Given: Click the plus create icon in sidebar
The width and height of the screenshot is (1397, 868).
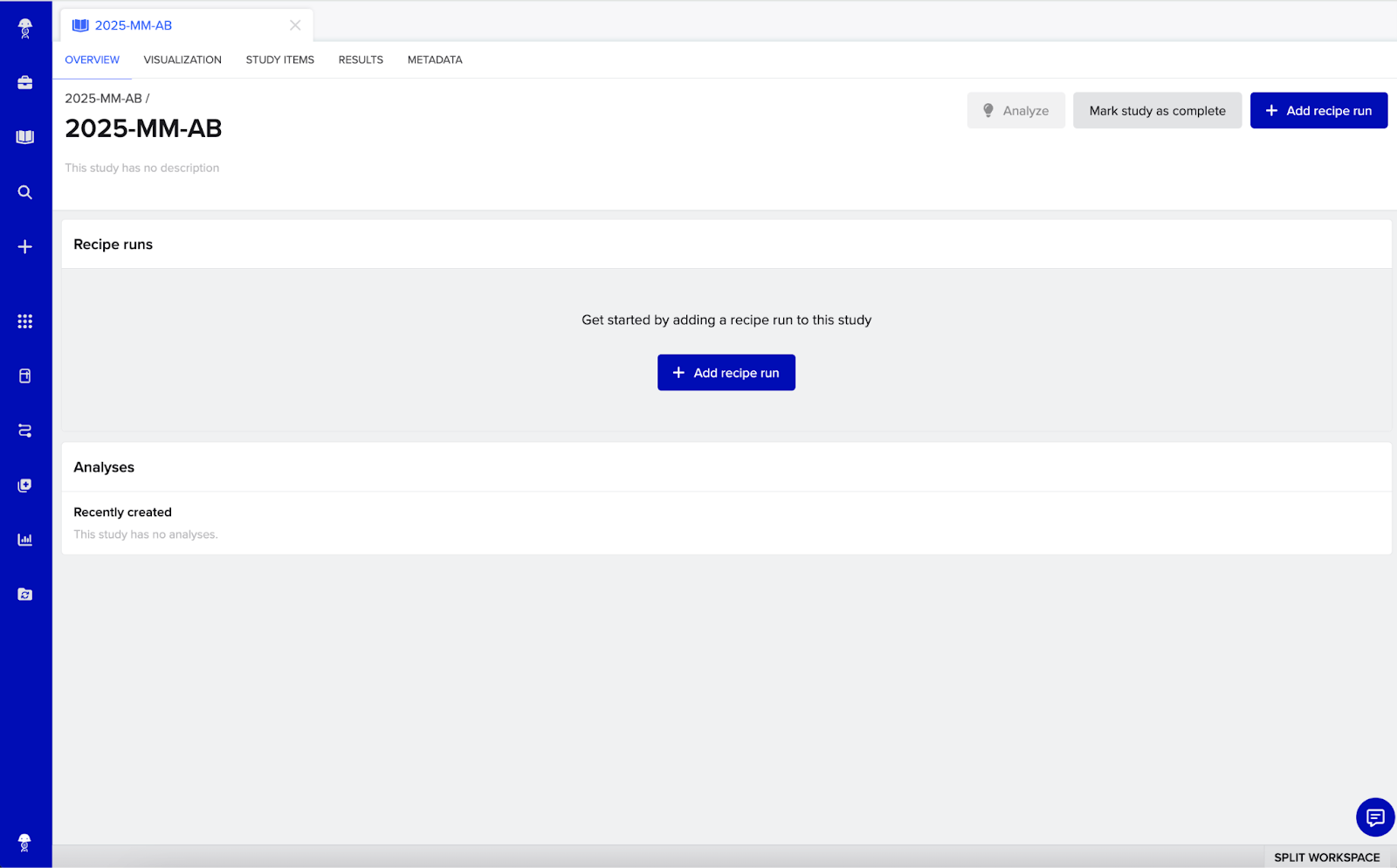Looking at the screenshot, I should pos(25,247).
